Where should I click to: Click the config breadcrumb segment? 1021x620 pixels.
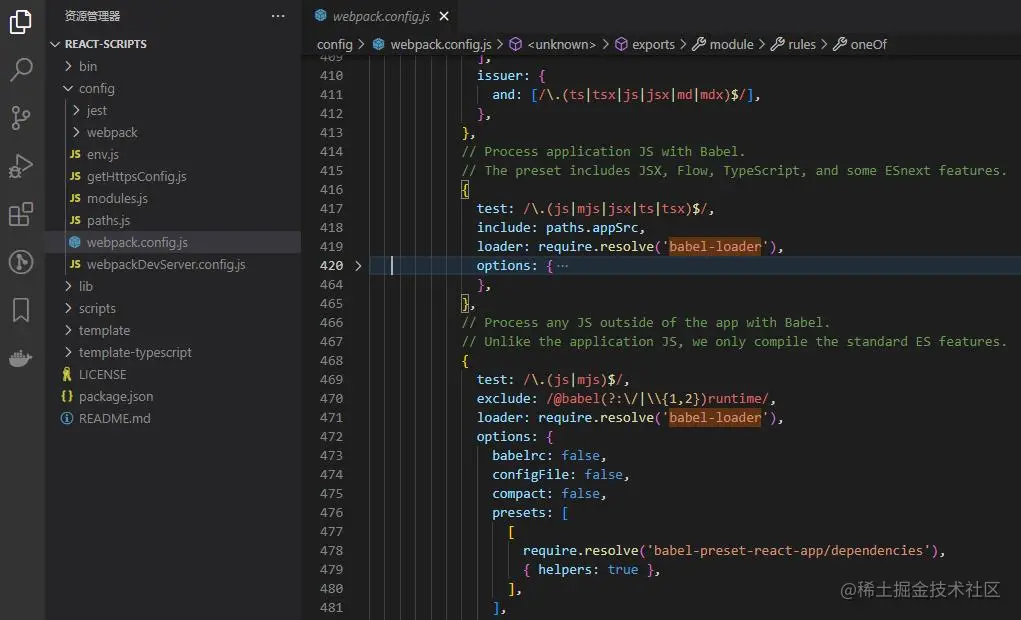click(x=335, y=44)
